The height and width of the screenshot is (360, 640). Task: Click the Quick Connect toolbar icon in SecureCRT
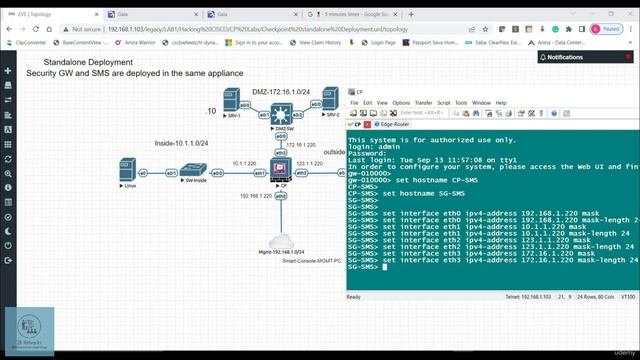coord(363,113)
